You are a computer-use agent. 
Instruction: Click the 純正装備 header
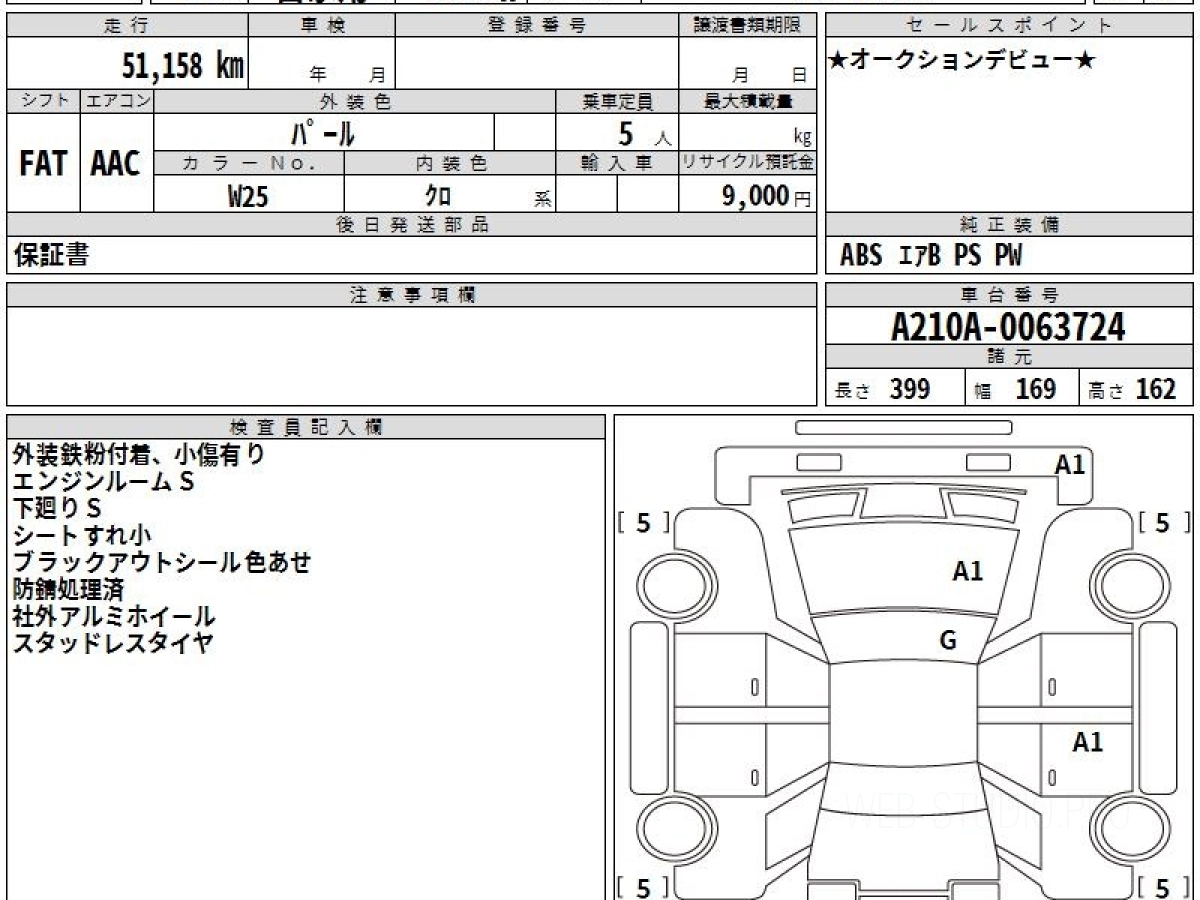point(1010,225)
